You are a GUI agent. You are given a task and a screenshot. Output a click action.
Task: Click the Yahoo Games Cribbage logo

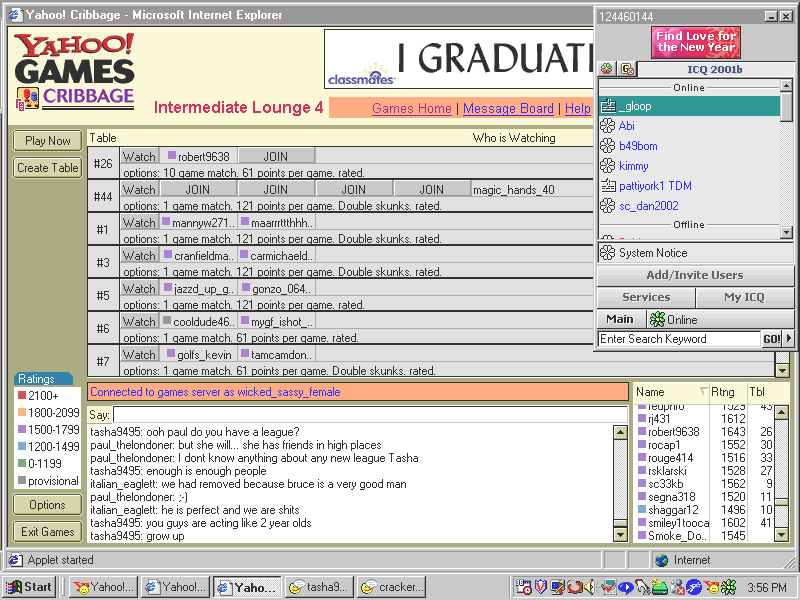(74, 71)
